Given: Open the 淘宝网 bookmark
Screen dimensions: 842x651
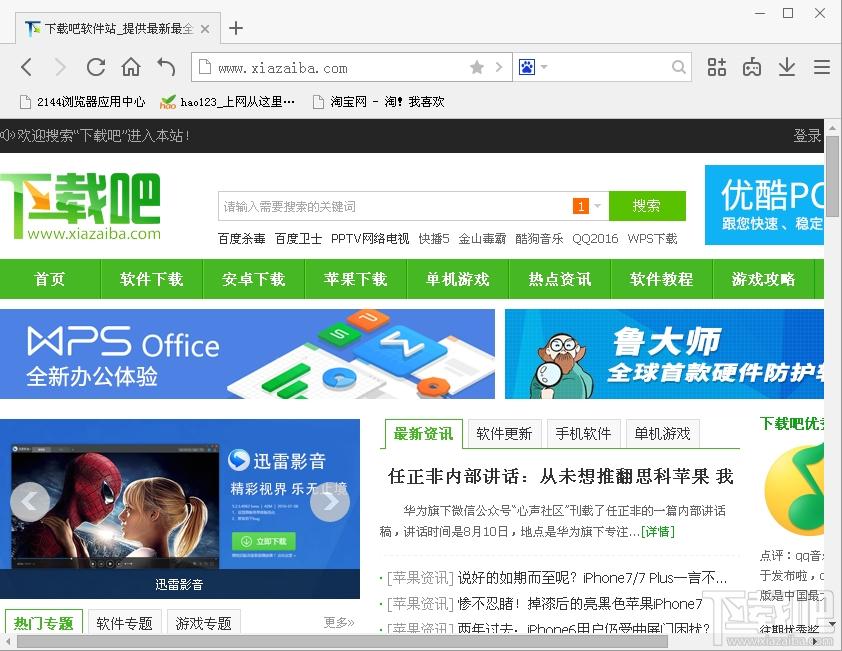Looking at the screenshot, I should (379, 102).
